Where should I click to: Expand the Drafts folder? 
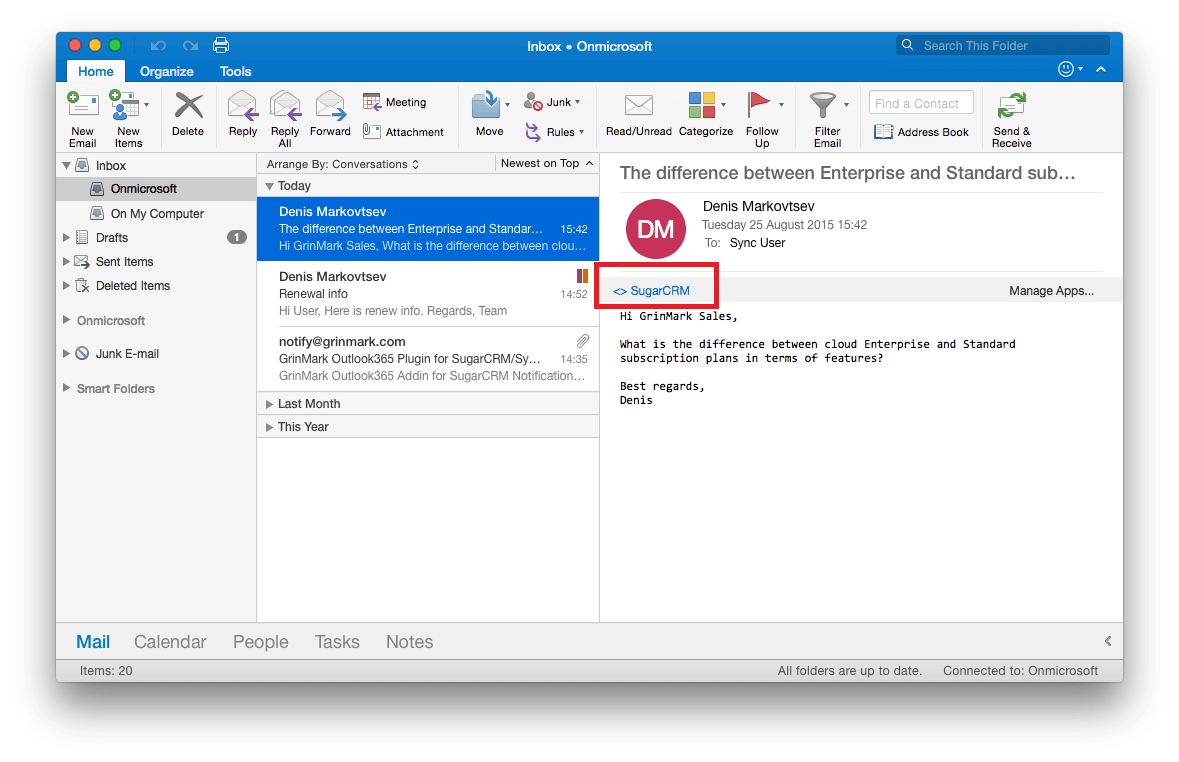coord(67,238)
